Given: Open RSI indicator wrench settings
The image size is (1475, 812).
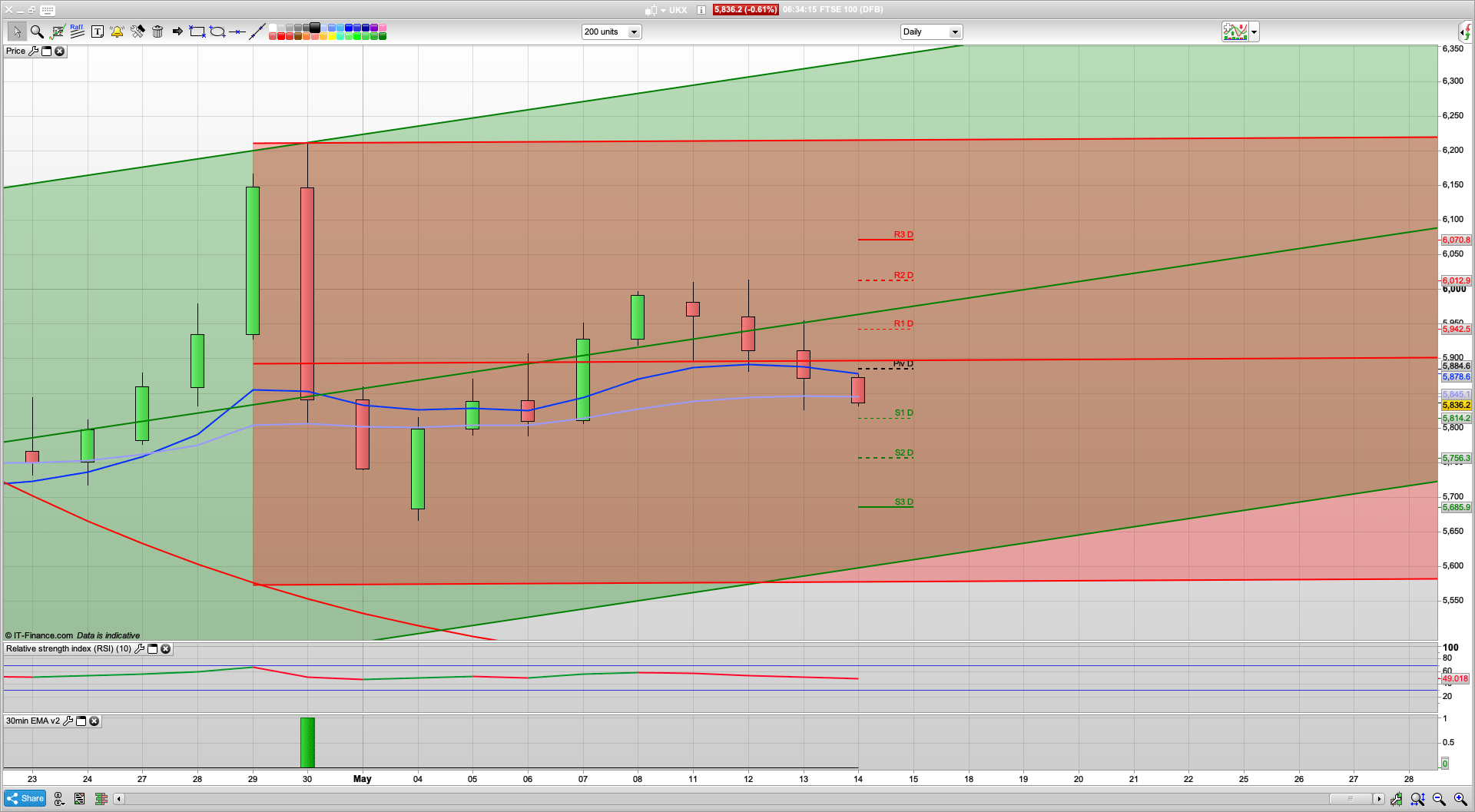Looking at the screenshot, I should click(139, 649).
